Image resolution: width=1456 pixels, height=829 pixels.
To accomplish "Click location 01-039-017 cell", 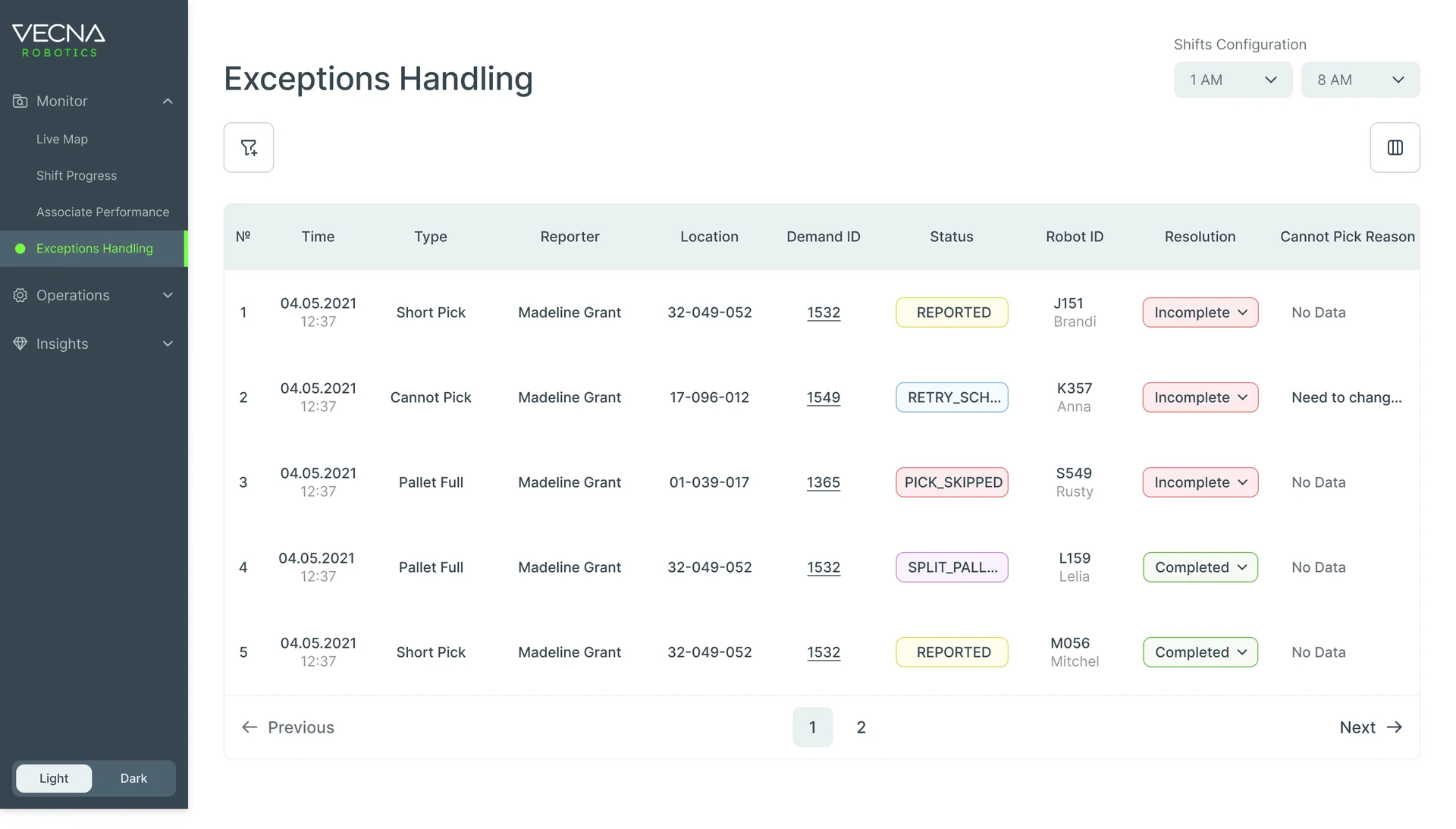I will coord(709,482).
